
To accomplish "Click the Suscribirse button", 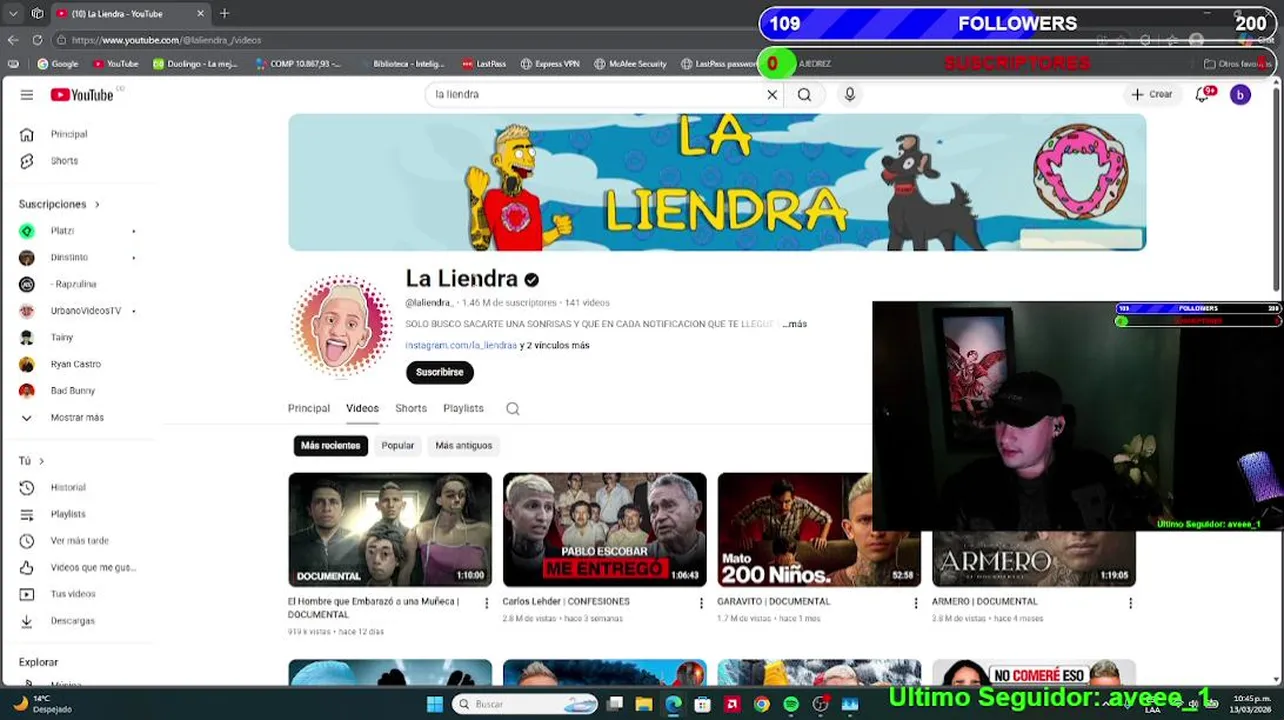I will coord(440,372).
